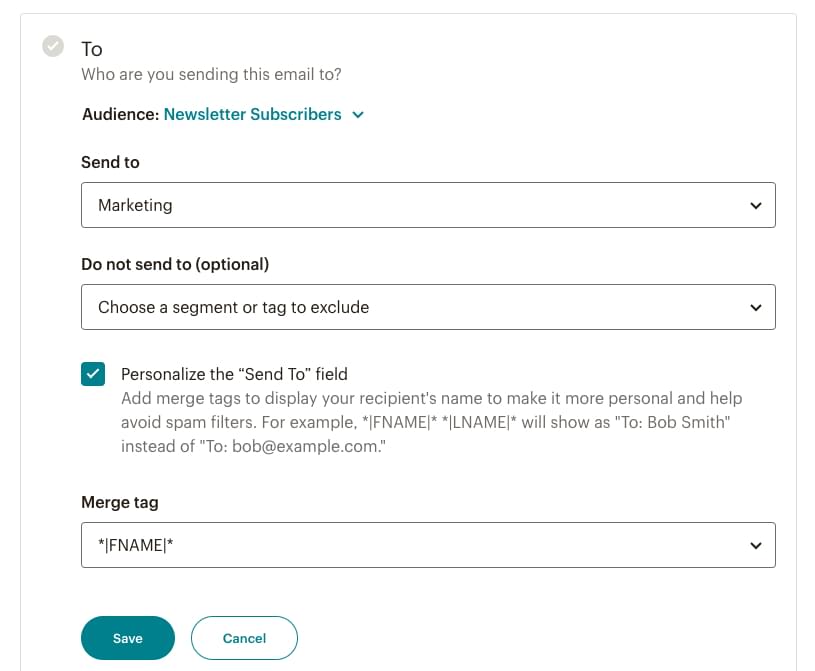Open the Send to dropdown showing Marketing
Screen dimensions: 815x671
click(427, 205)
